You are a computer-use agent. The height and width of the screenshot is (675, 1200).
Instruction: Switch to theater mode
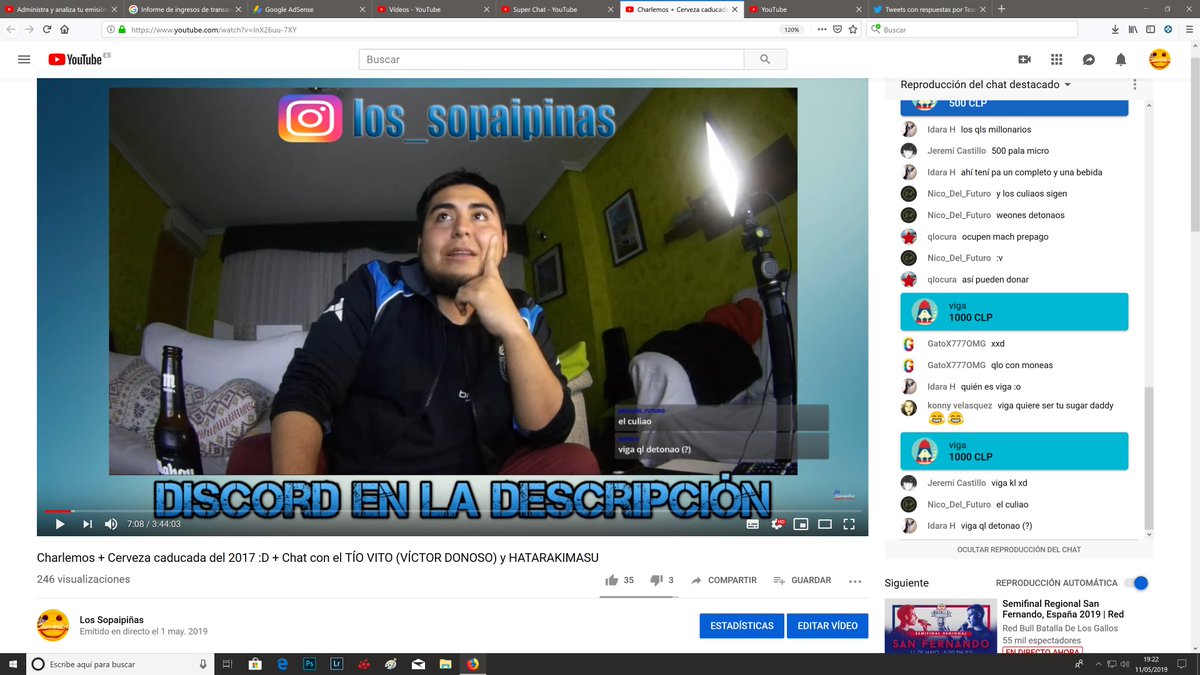[x=825, y=523]
